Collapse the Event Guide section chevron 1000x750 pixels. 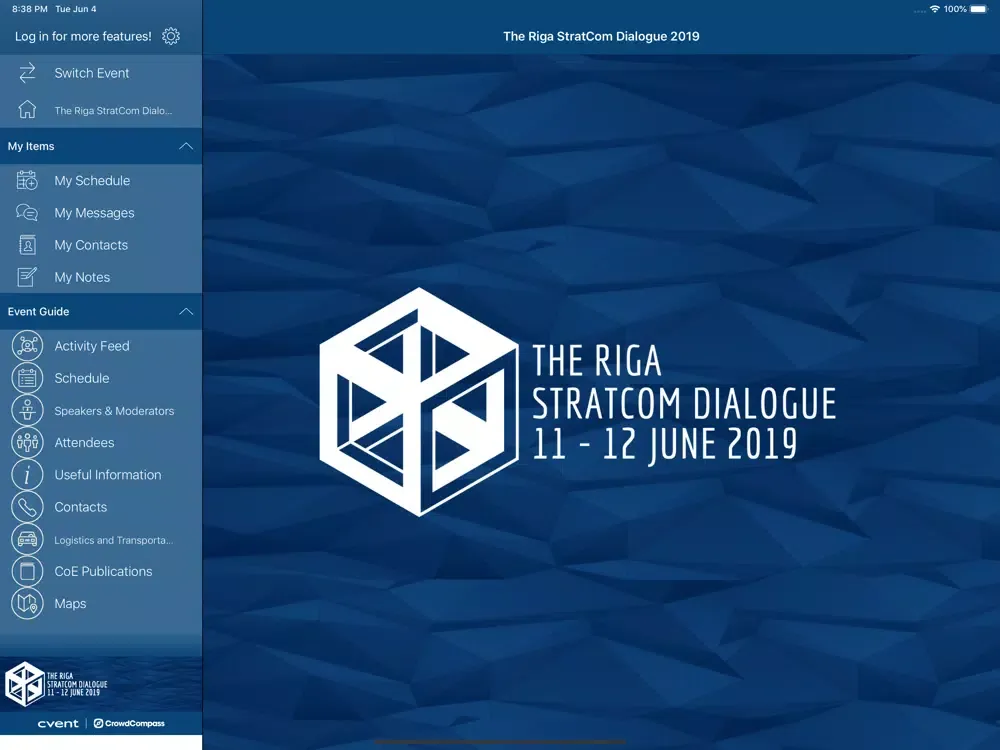[x=186, y=312]
